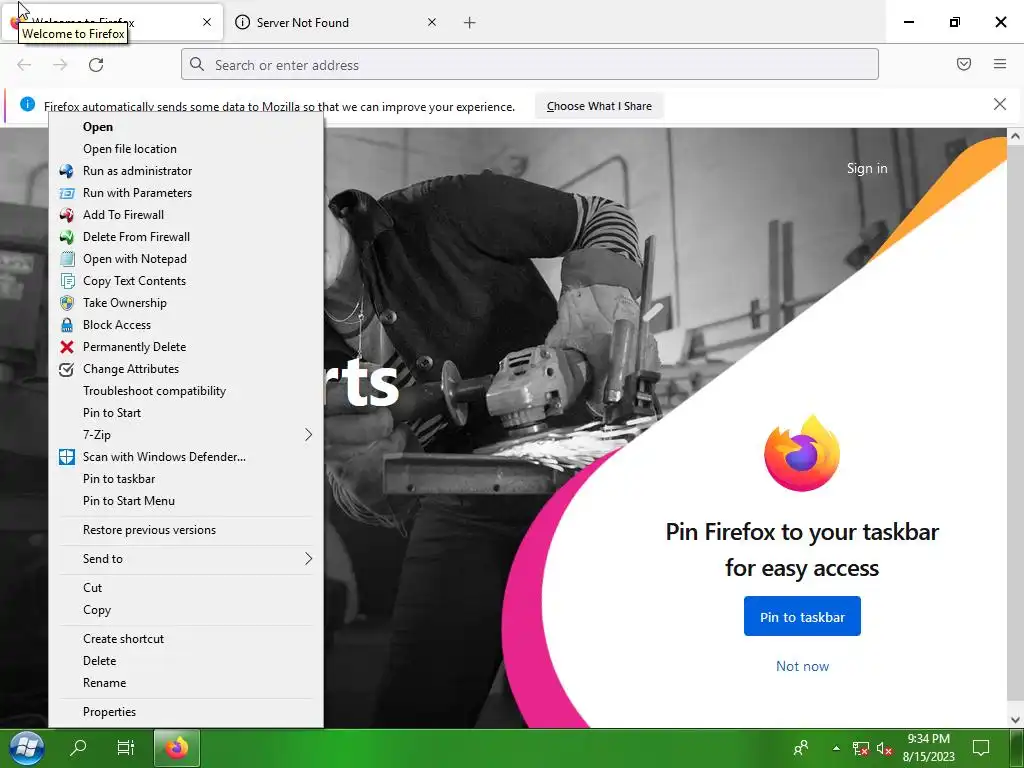
Task: Click the scrollbar down arrow
Action: tap(1015, 720)
